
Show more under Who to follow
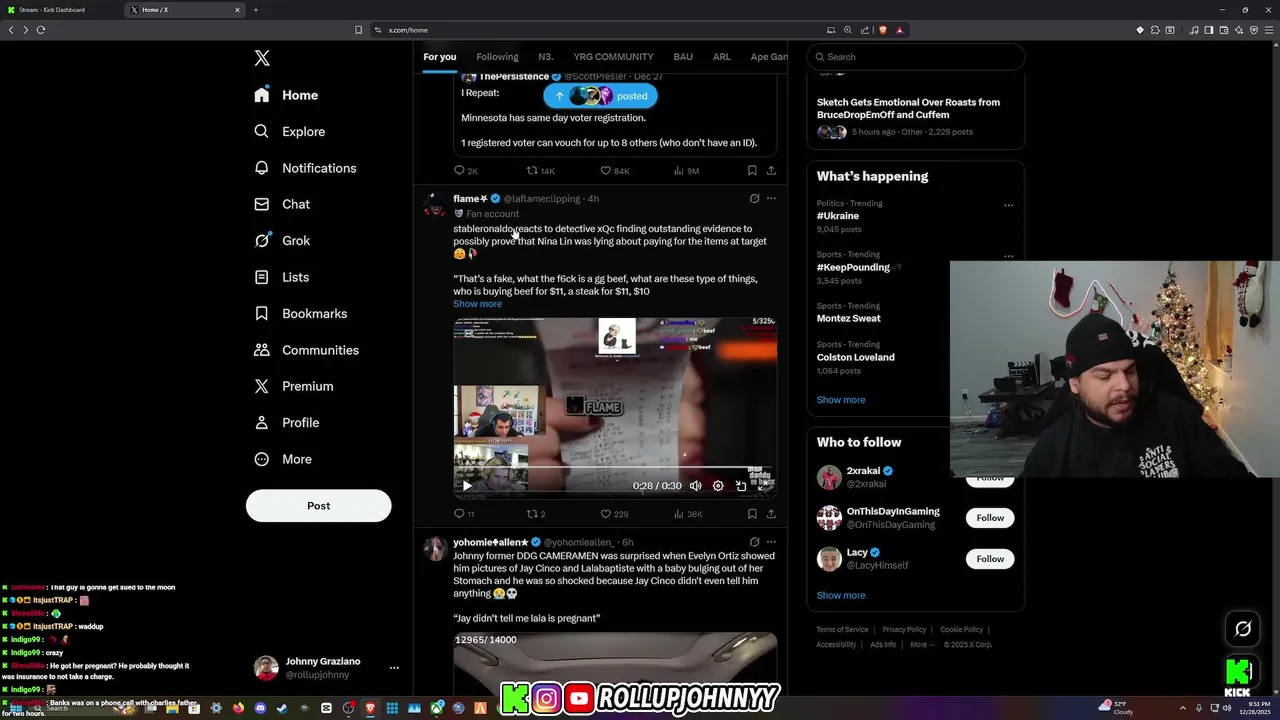click(x=841, y=595)
